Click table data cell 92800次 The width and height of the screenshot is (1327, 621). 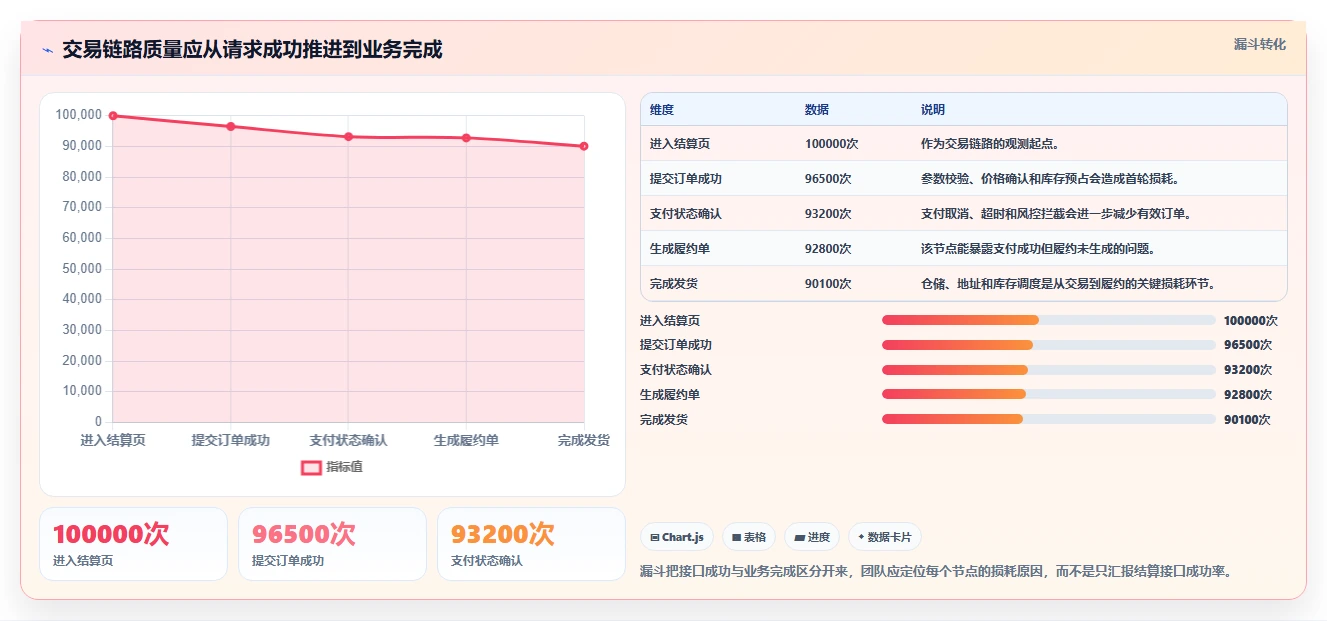coord(828,249)
